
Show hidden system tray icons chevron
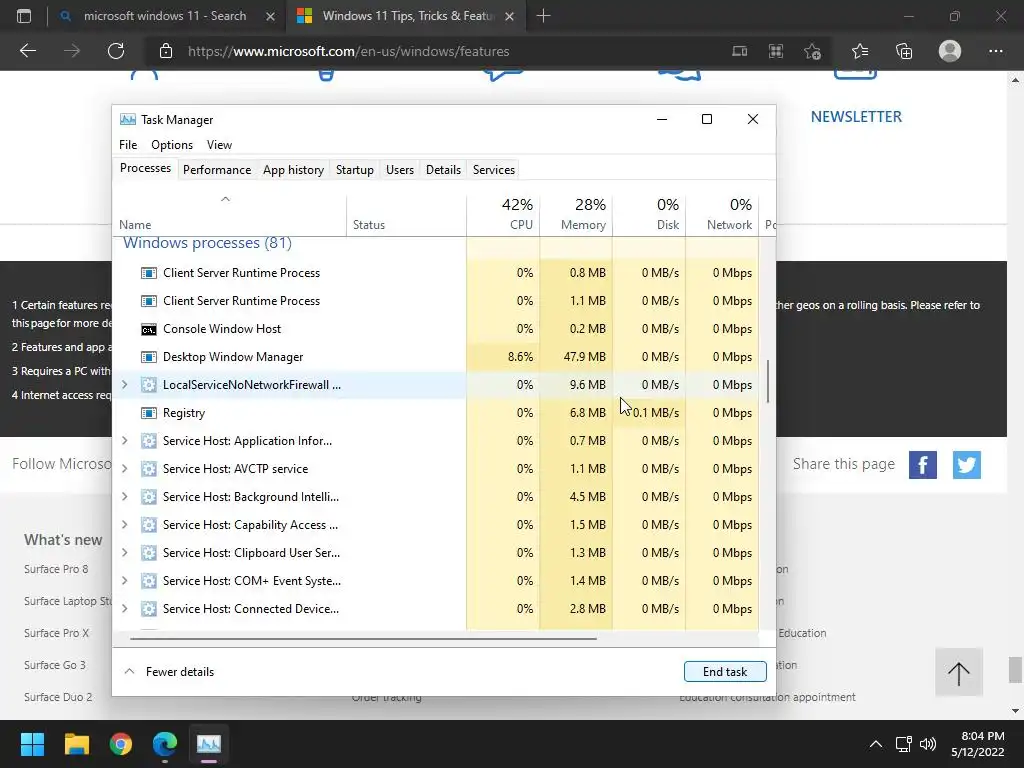coord(876,744)
